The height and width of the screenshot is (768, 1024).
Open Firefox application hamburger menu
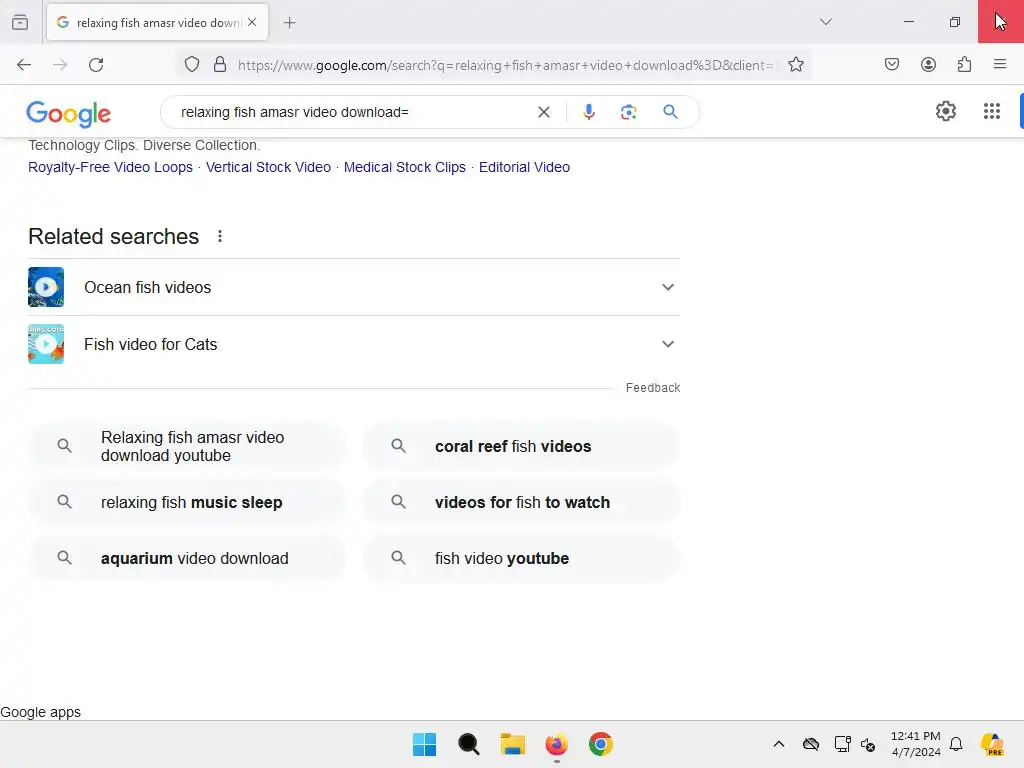tap(999, 64)
